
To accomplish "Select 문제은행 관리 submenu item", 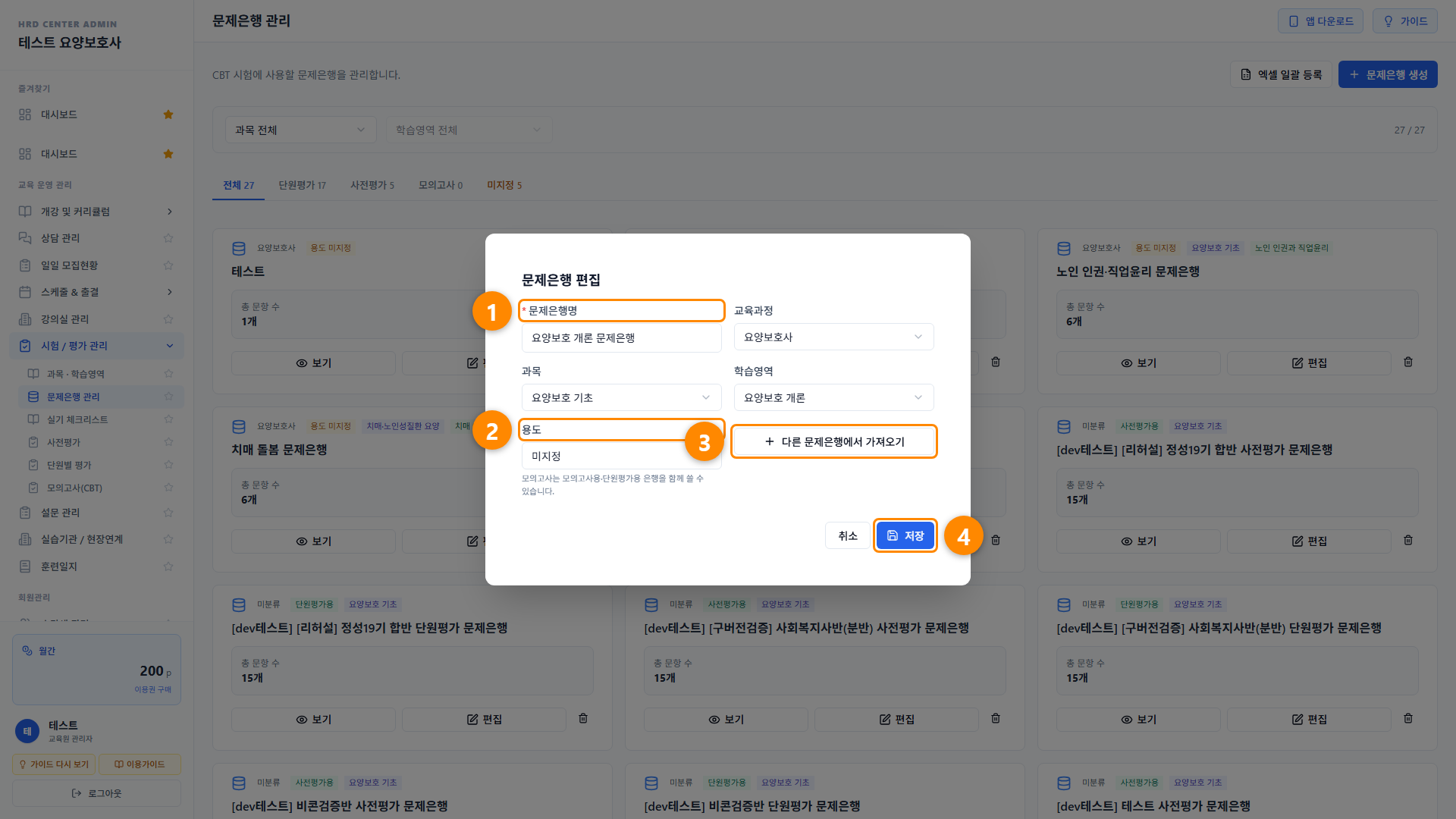I will click(x=100, y=397).
